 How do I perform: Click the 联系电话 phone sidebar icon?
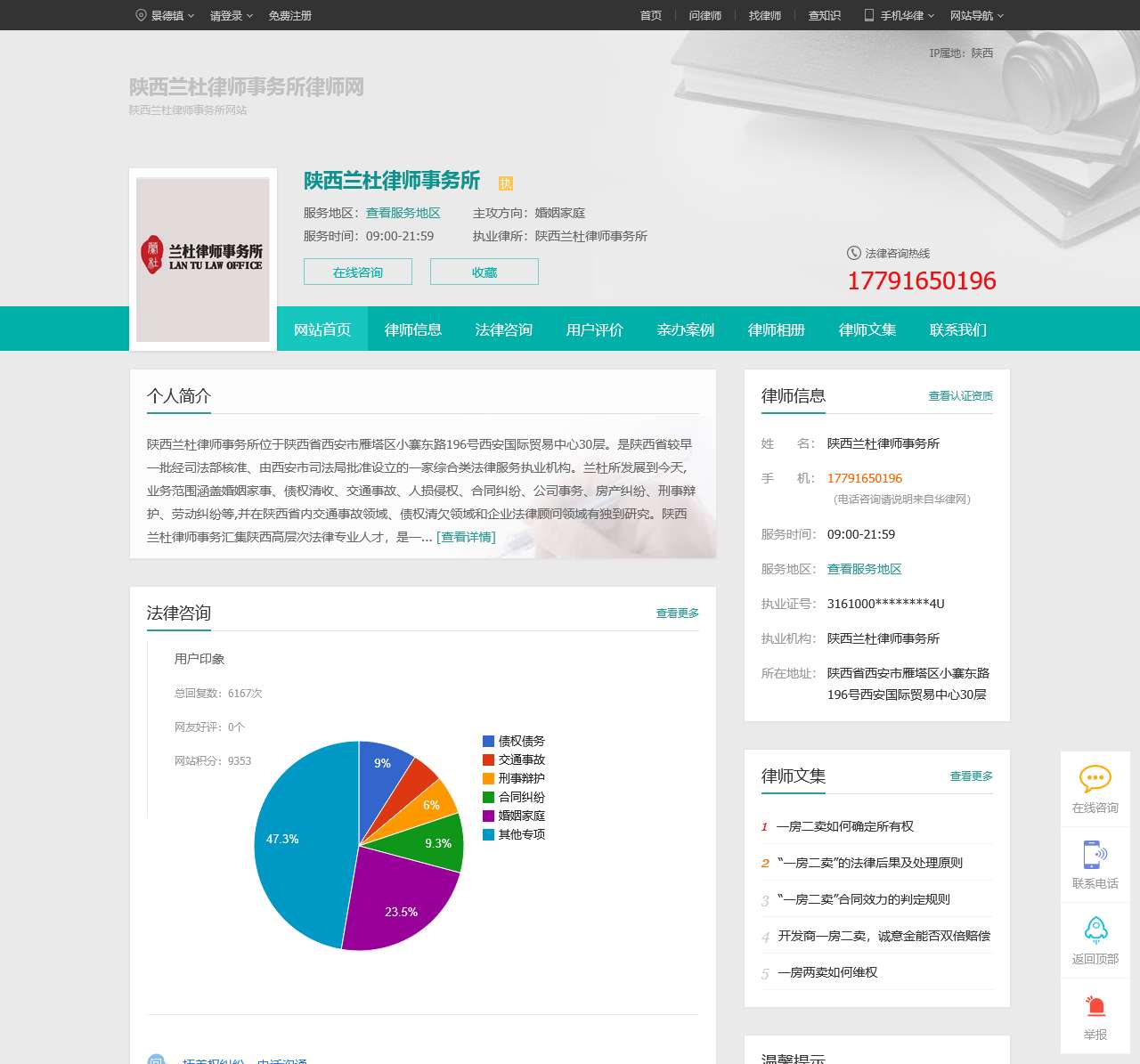tap(1095, 855)
